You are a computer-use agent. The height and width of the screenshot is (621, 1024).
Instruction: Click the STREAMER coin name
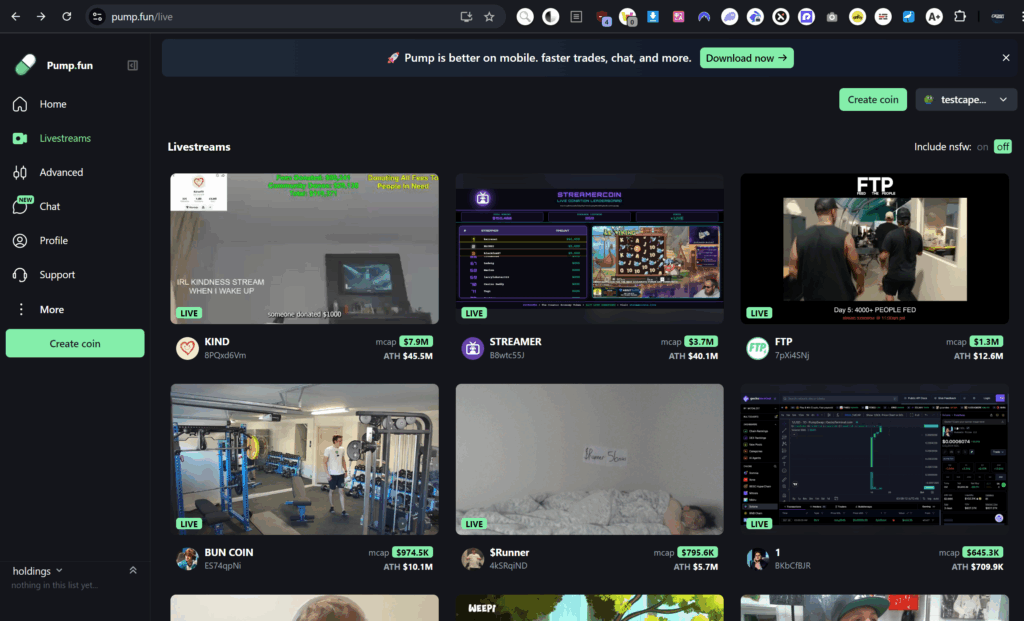click(515, 342)
